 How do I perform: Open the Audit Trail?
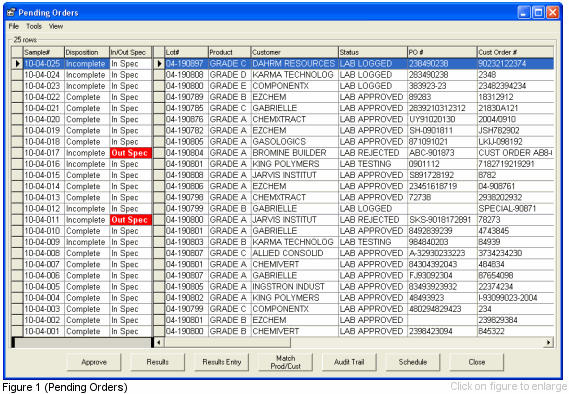pyautogui.click(x=349, y=362)
